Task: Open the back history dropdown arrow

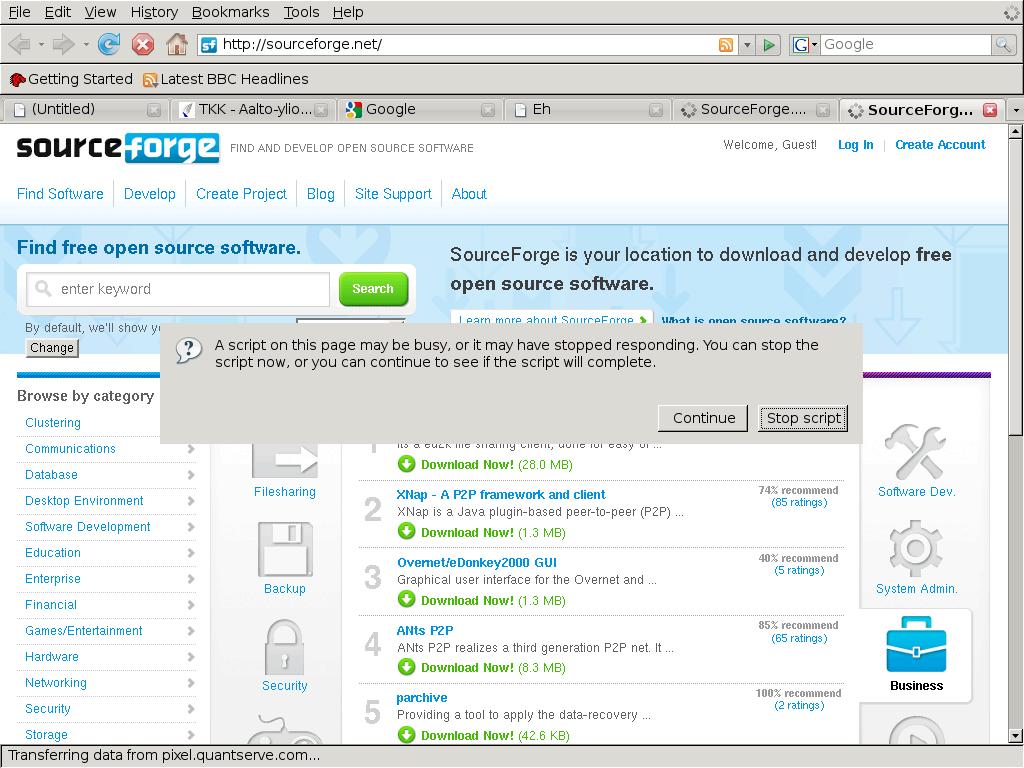Action: coord(41,44)
